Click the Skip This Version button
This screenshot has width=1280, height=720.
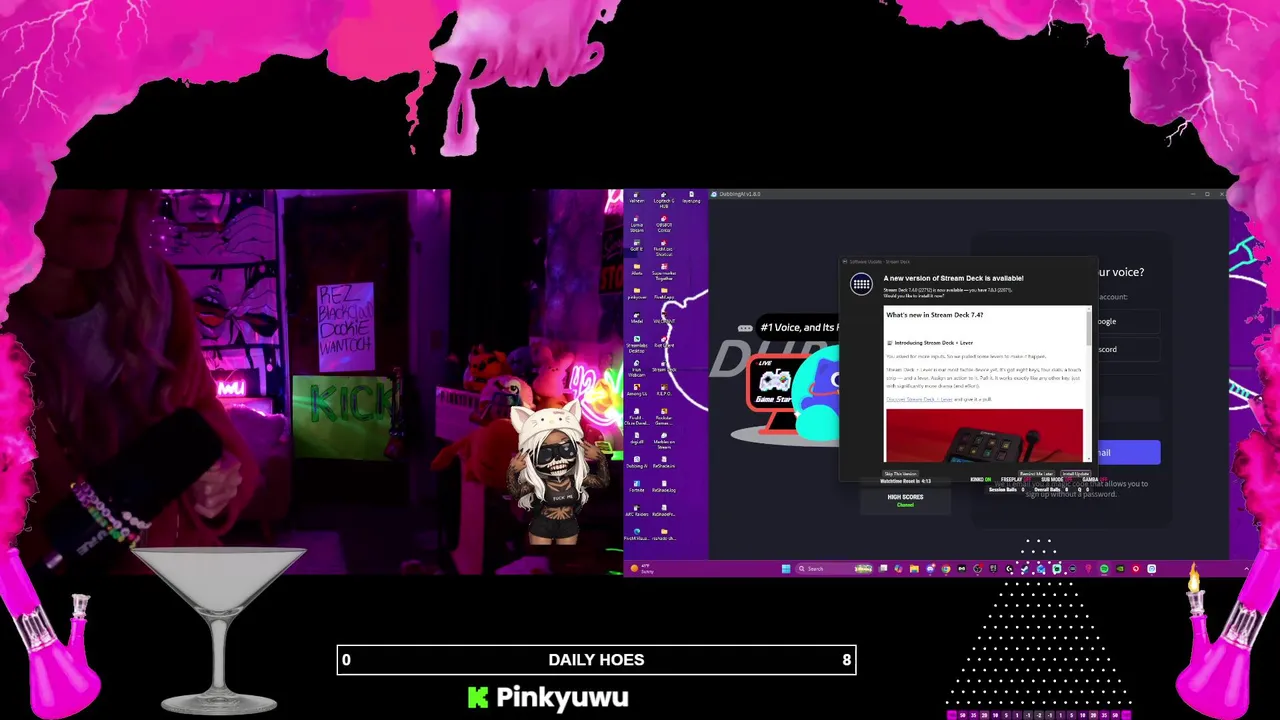[901, 474]
